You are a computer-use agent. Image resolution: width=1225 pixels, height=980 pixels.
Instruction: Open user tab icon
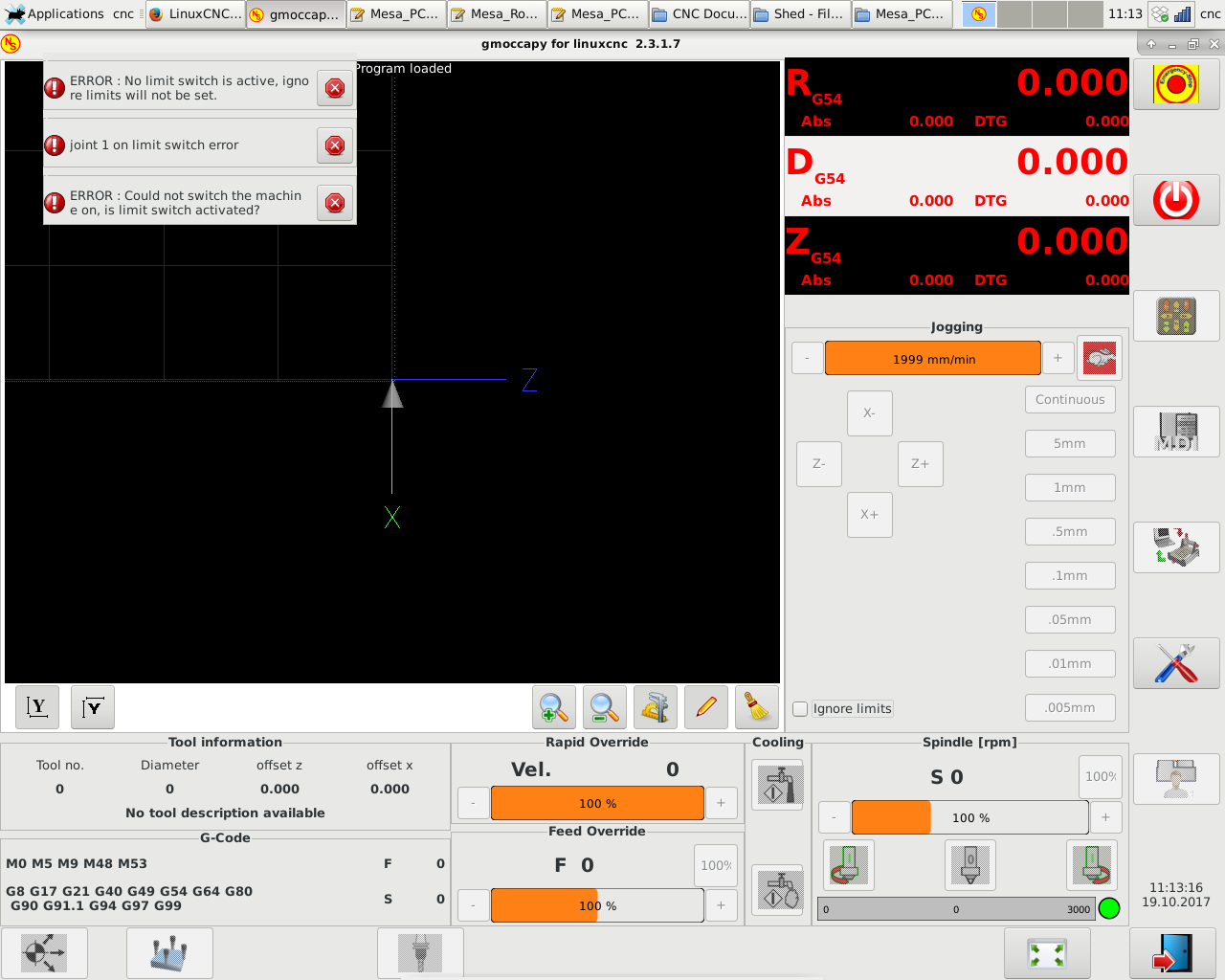point(1176,779)
